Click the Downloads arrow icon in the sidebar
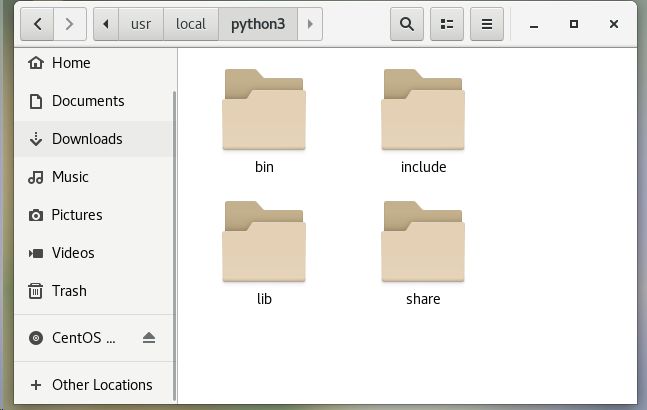647x410 pixels. pyautogui.click(x=36, y=139)
